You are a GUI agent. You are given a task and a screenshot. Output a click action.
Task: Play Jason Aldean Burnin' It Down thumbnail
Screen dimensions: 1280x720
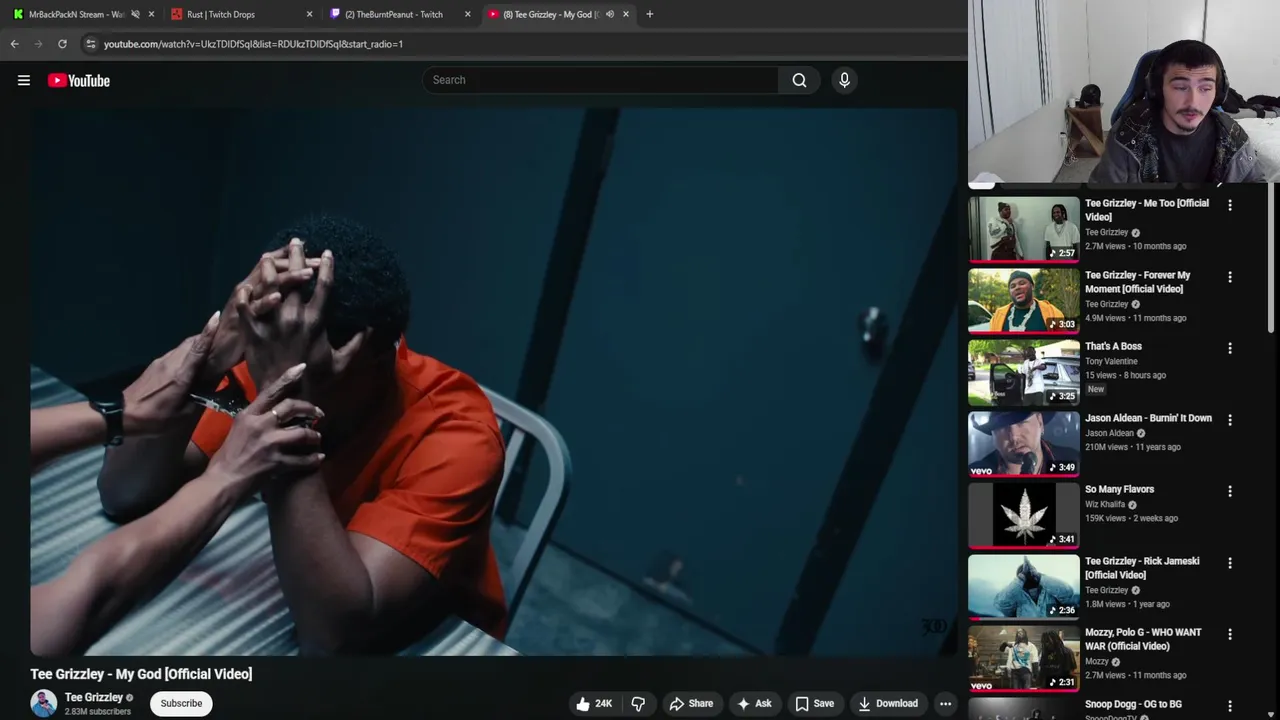click(x=1023, y=443)
